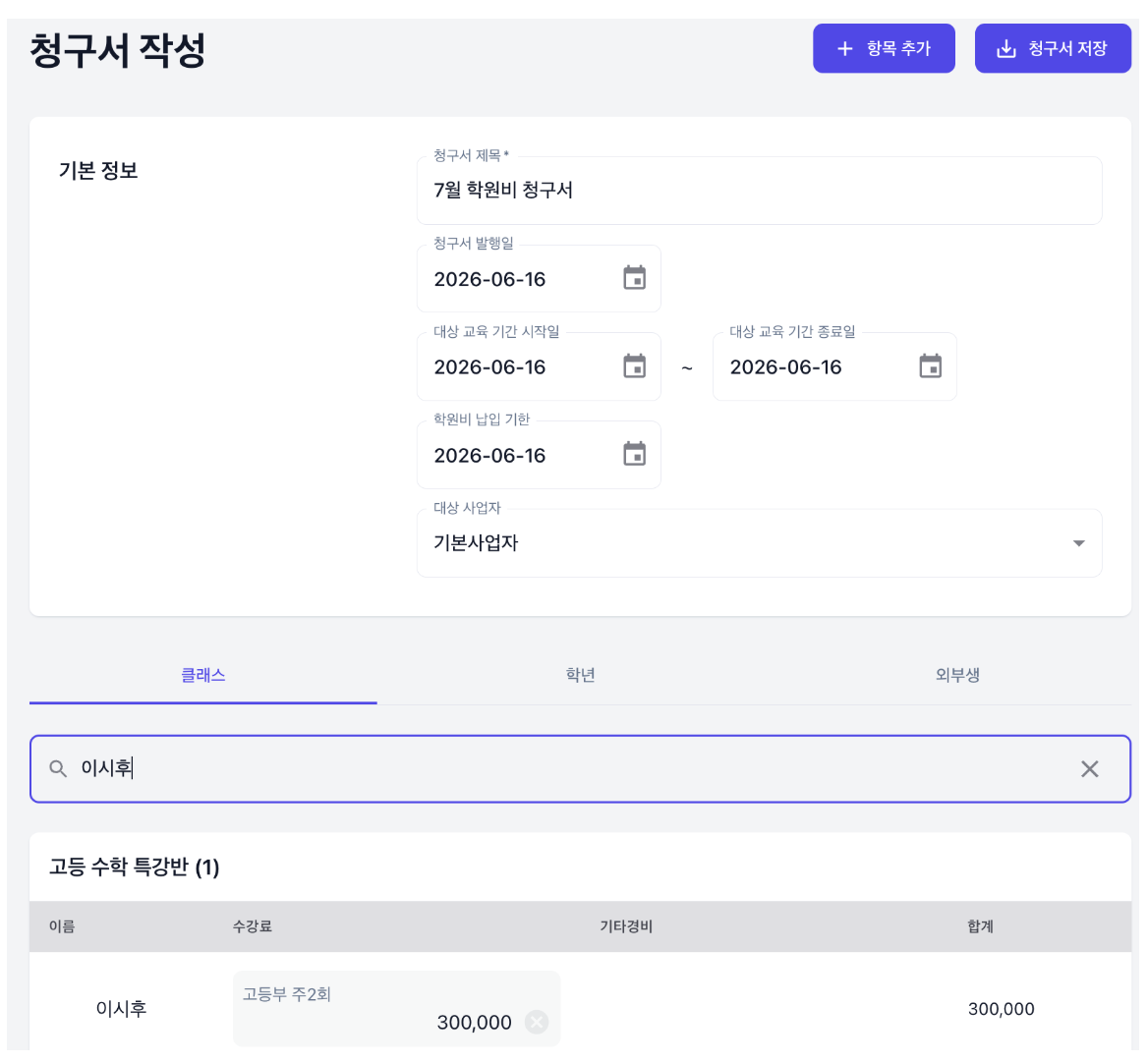The height and width of the screenshot is (1063, 1148).
Task: Edit the 청구서 제목 field
Action: click(x=759, y=191)
